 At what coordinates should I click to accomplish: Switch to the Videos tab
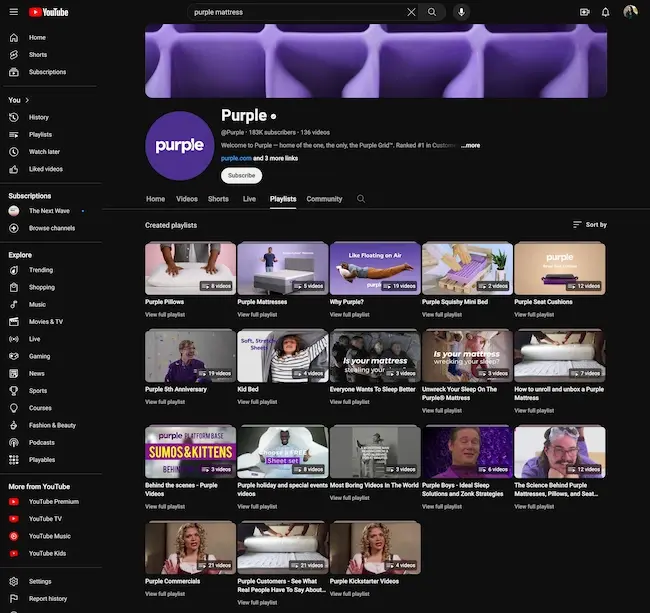[x=187, y=199]
